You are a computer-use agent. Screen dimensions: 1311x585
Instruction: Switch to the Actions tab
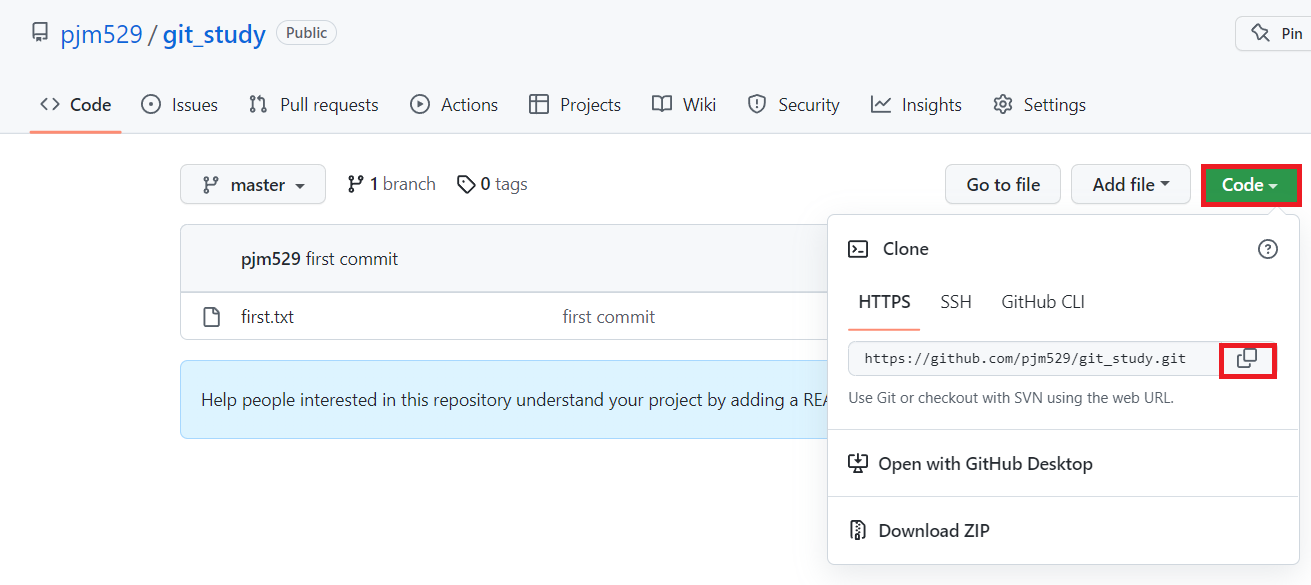tap(454, 105)
